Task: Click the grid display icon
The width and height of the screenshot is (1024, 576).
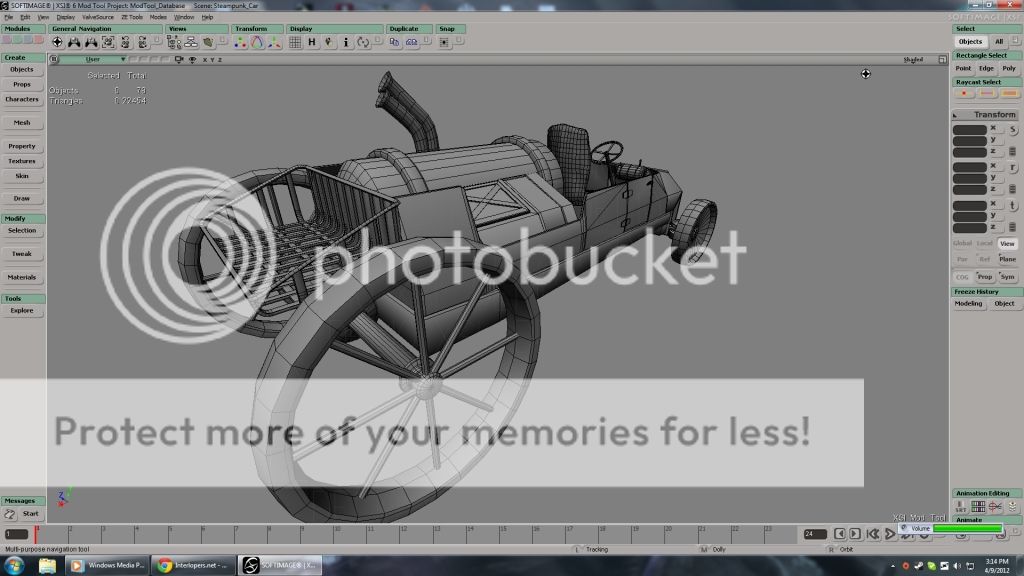Action: [x=297, y=43]
